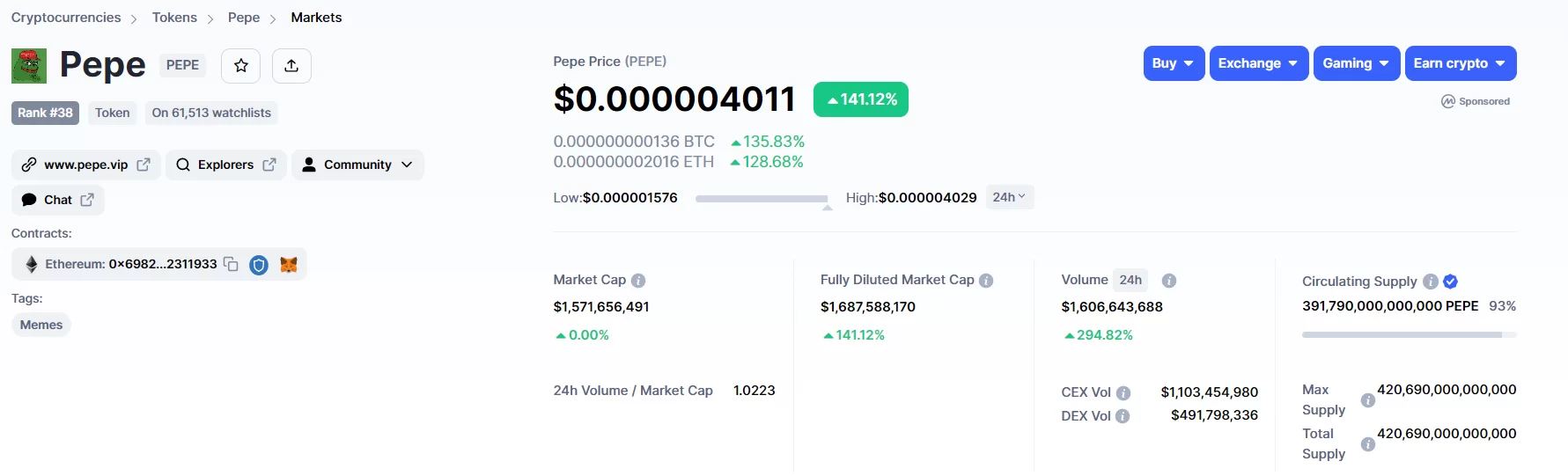This screenshot has height=476, width=1568.
Task: Click the share upload icon
Action: pos(291,66)
